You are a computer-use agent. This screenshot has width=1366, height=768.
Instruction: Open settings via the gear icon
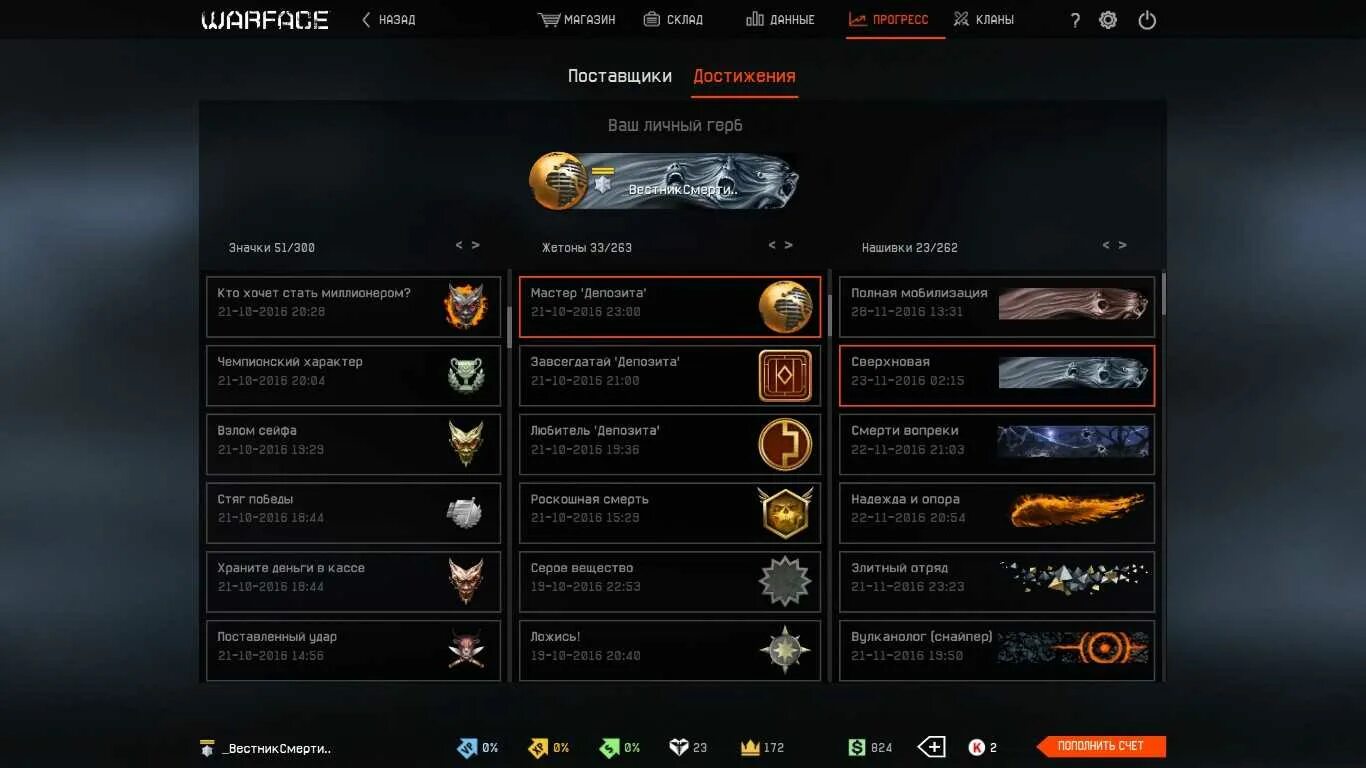(1108, 19)
